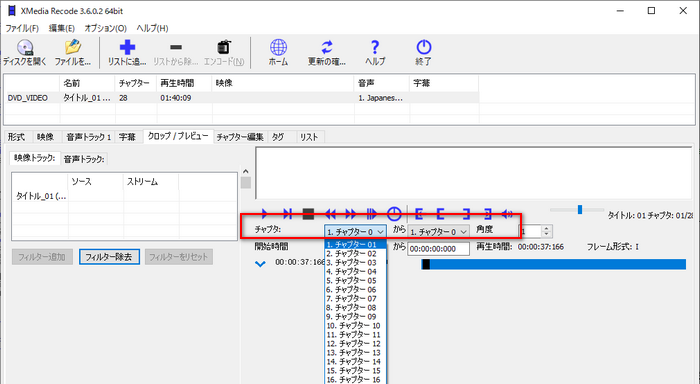Click the 再生時間 column header

183,83
